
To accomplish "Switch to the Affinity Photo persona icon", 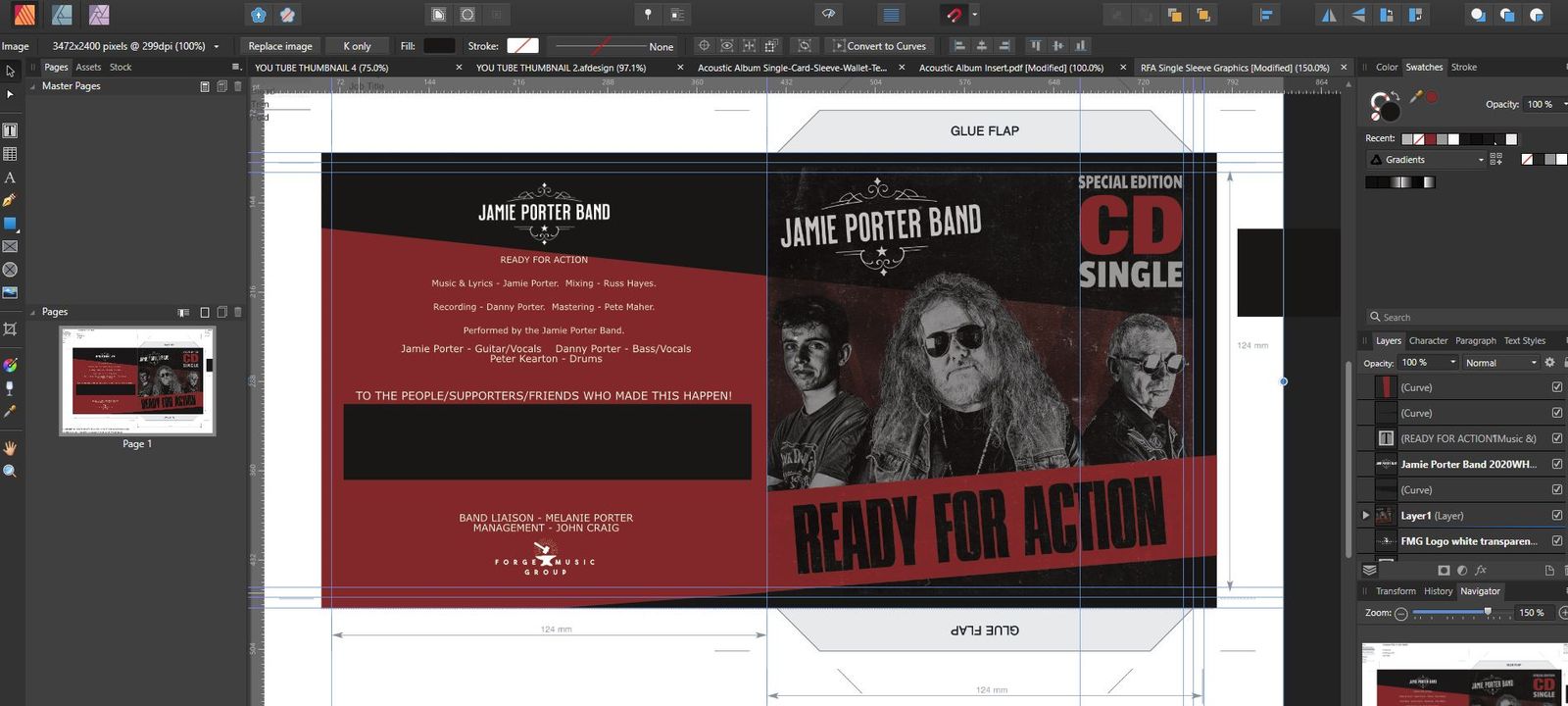I will click(99, 15).
